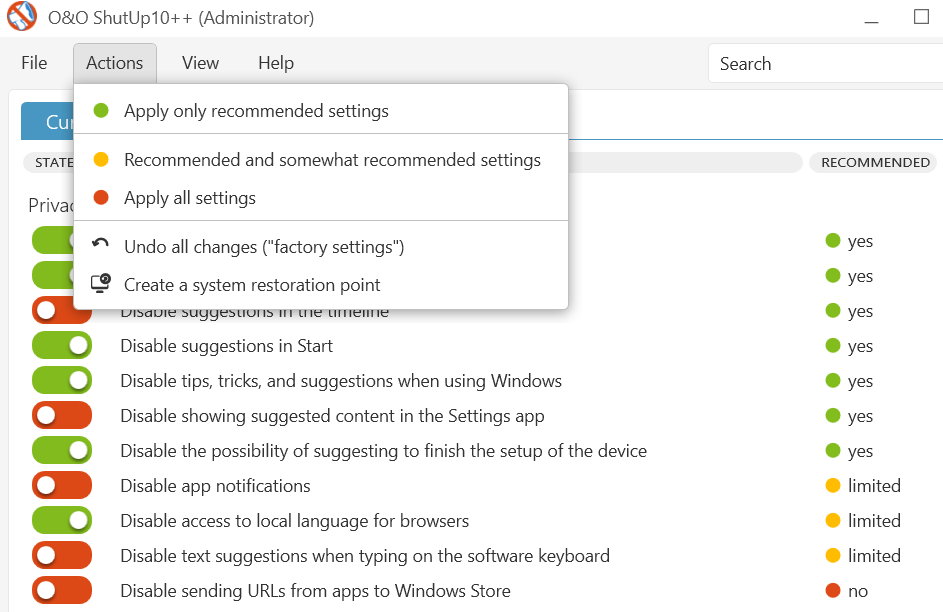
Task: Click "Disable access to local language for browsers"
Action: tap(295, 521)
